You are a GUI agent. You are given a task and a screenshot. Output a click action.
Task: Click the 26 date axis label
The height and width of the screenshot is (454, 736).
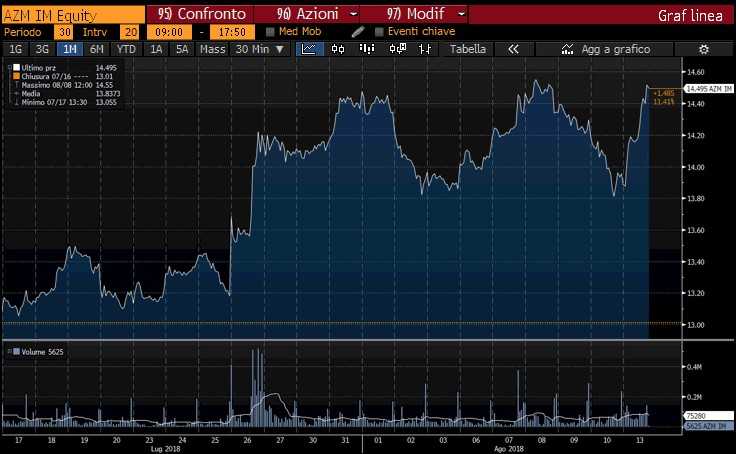click(x=247, y=440)
